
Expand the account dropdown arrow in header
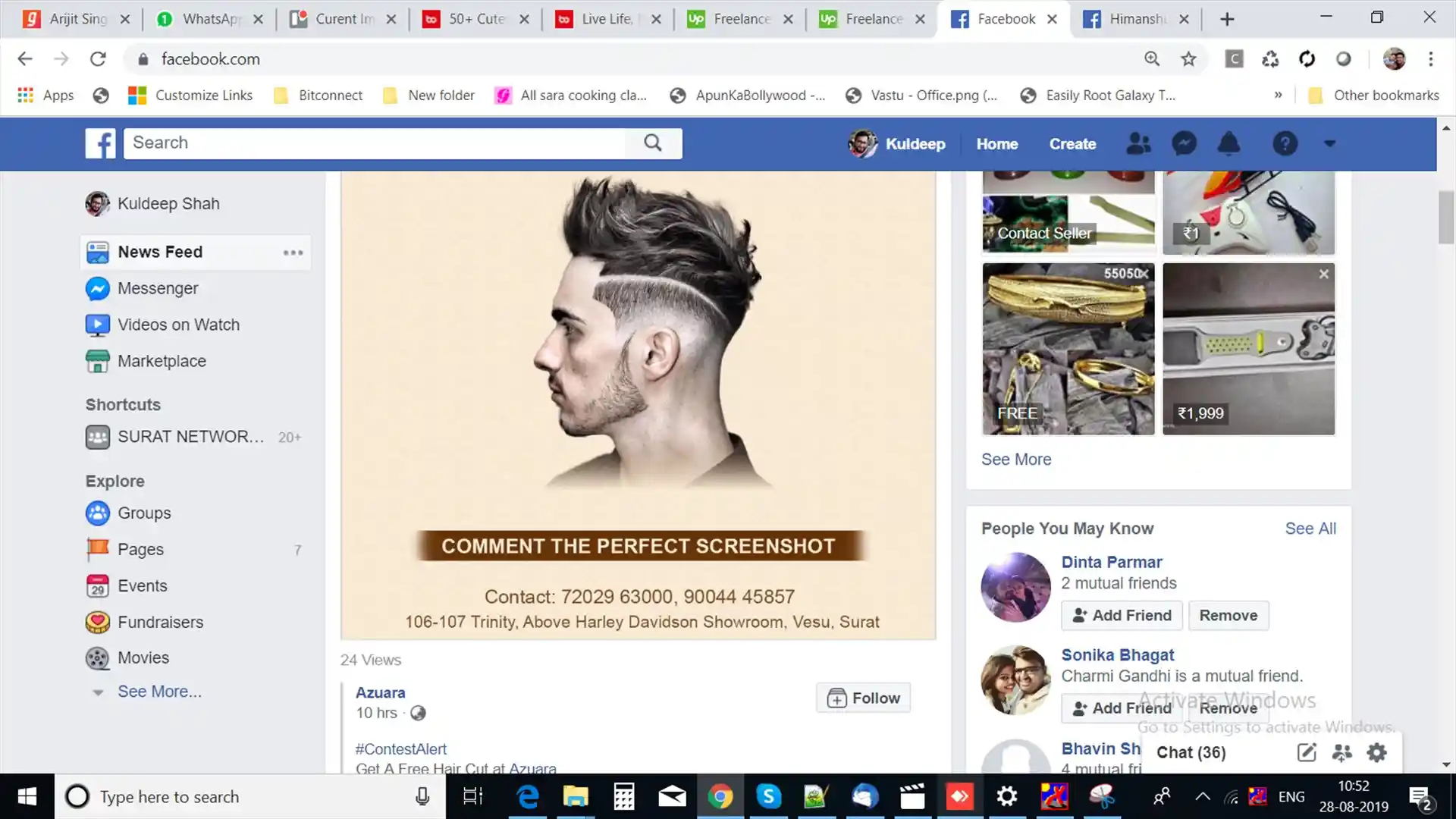point(1329,143)
